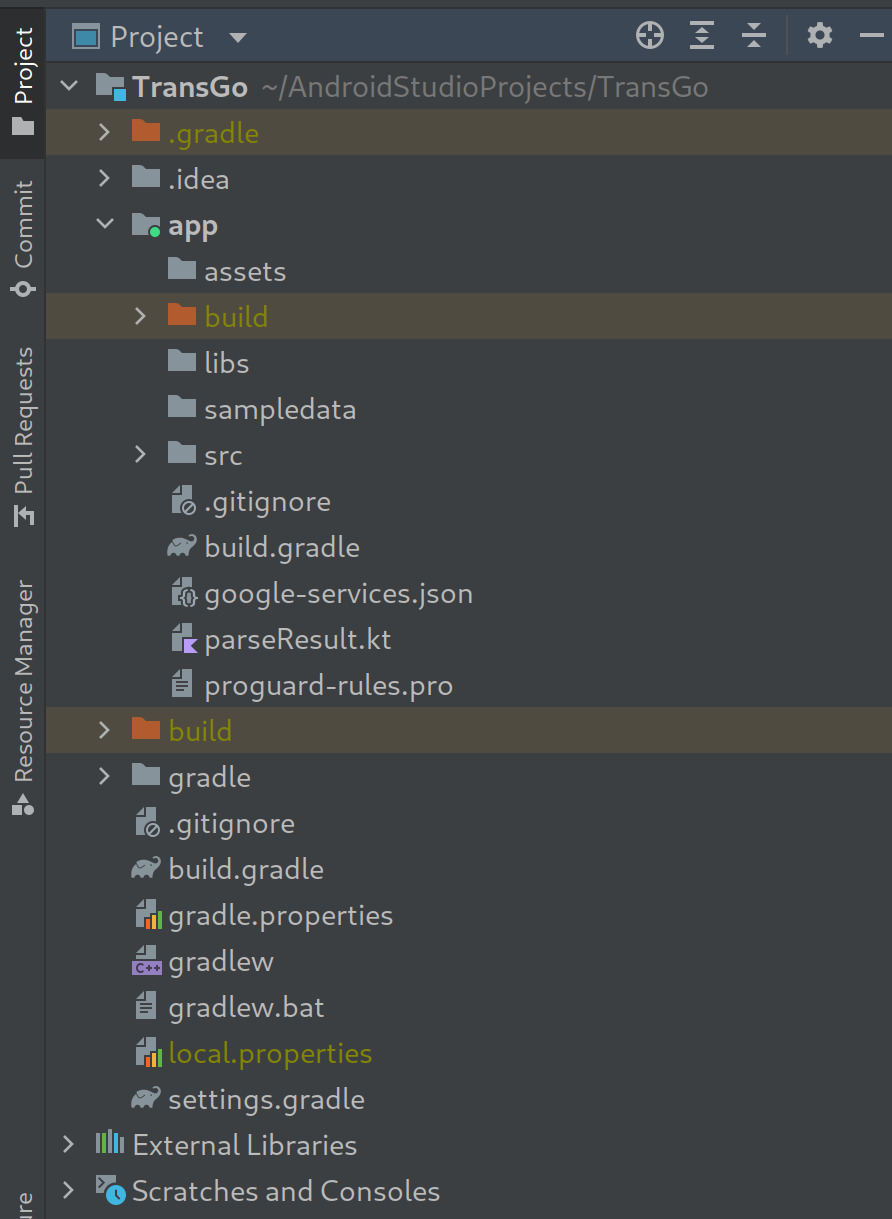Click the app .gitignore file icon

pos(183,501)
